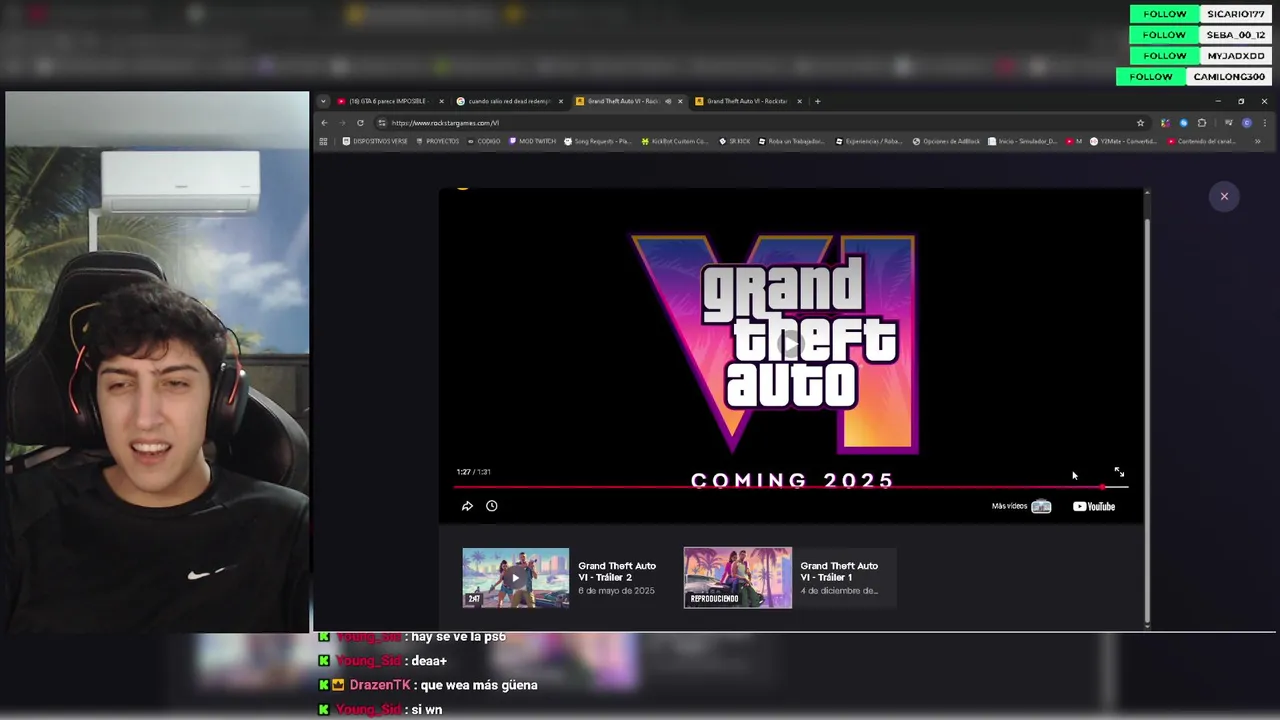
Task: Open the CODIGO bookmark
Action: tap(484, 141)
